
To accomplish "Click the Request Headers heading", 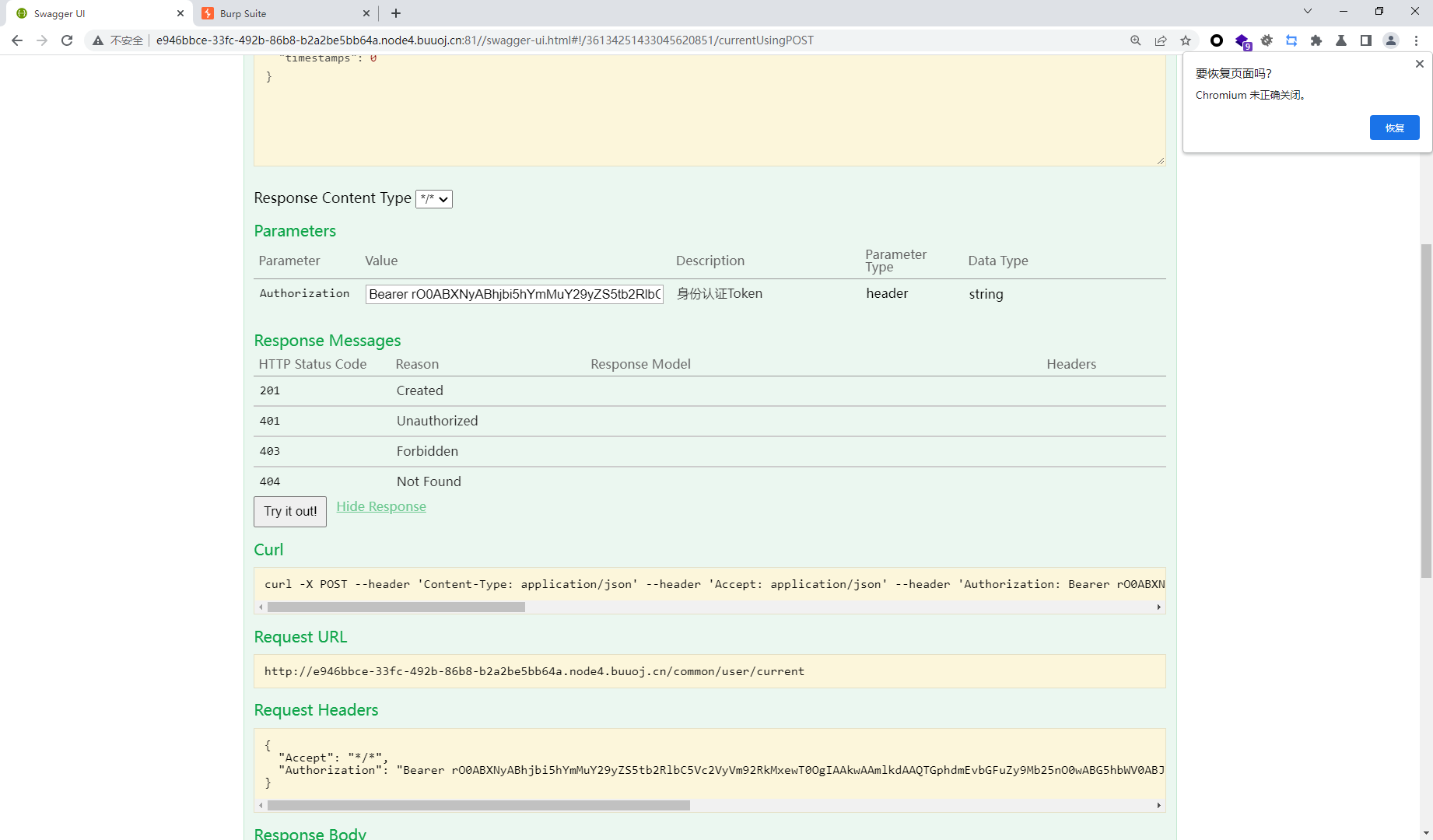I will click(x=316, y=710).
